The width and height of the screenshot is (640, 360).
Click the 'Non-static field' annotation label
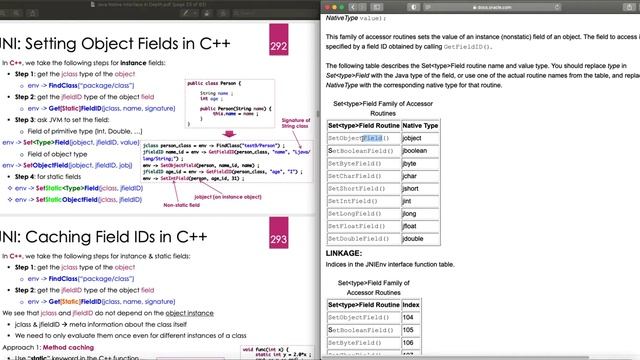(x=182, y=205)
